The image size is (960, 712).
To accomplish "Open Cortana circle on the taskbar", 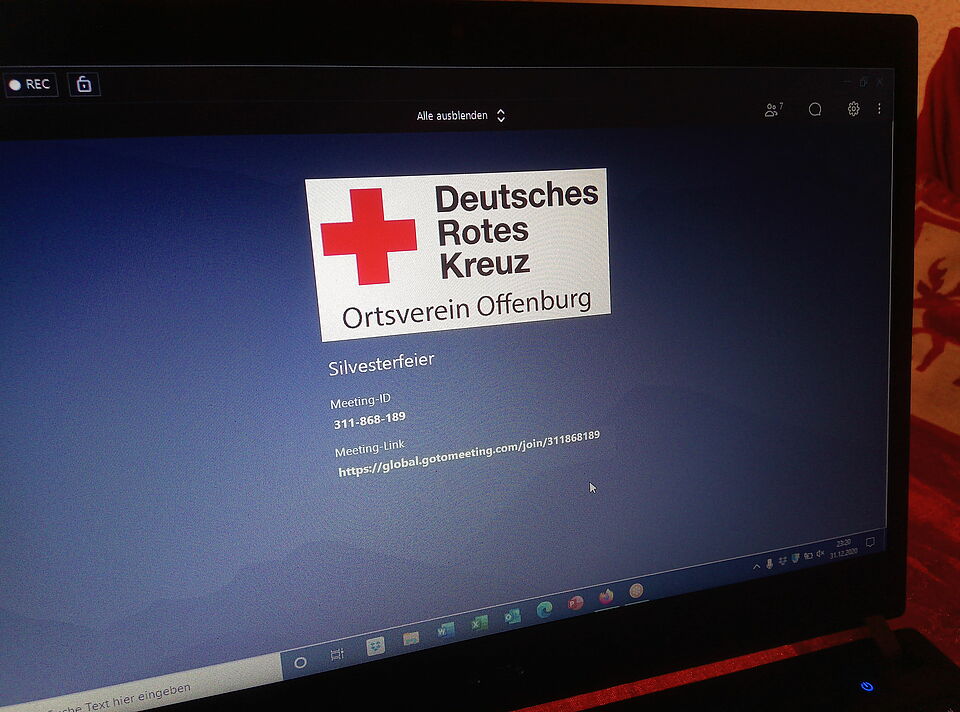I will point(300,662).
